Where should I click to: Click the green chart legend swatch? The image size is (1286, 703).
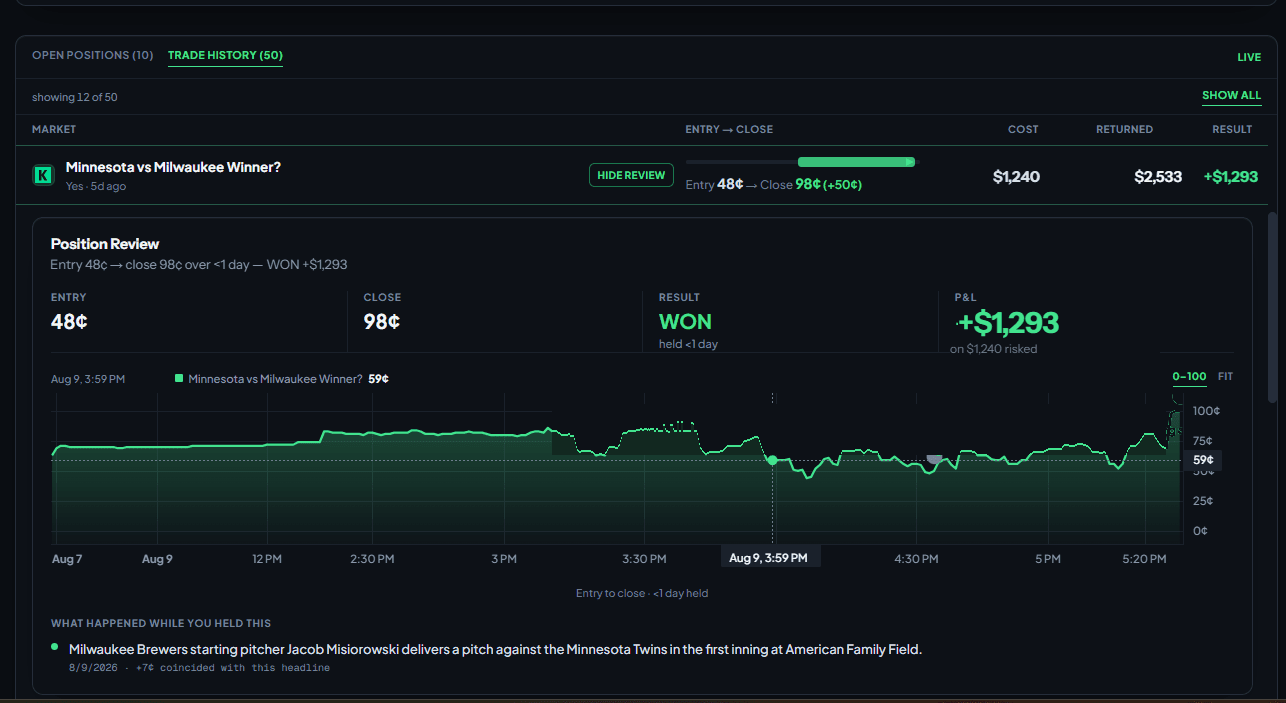pyautogui.click(x=179, y=379)
